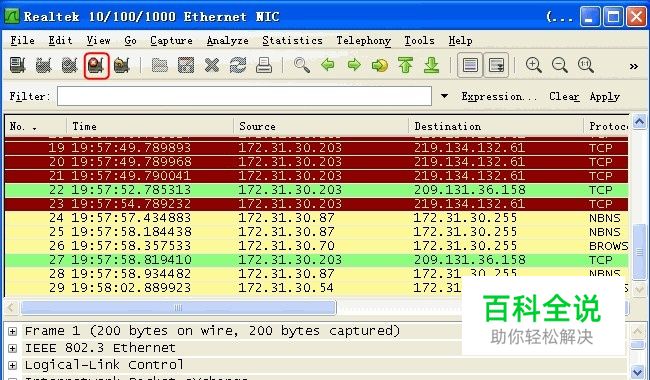
Task: Save capture file floppy icon
Action: click(186, 65)
